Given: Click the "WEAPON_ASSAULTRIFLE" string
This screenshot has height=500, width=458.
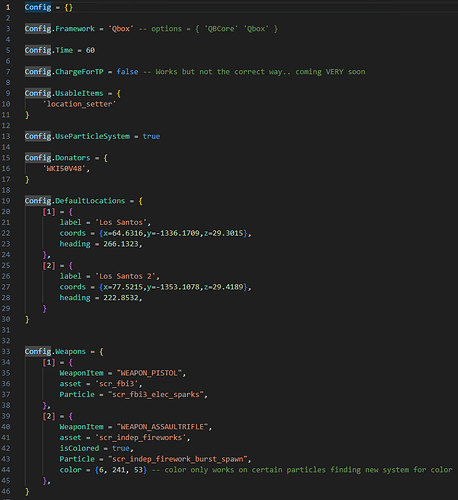Looking at the screenshot, I should pyautogui.click(x=162, y=427).
